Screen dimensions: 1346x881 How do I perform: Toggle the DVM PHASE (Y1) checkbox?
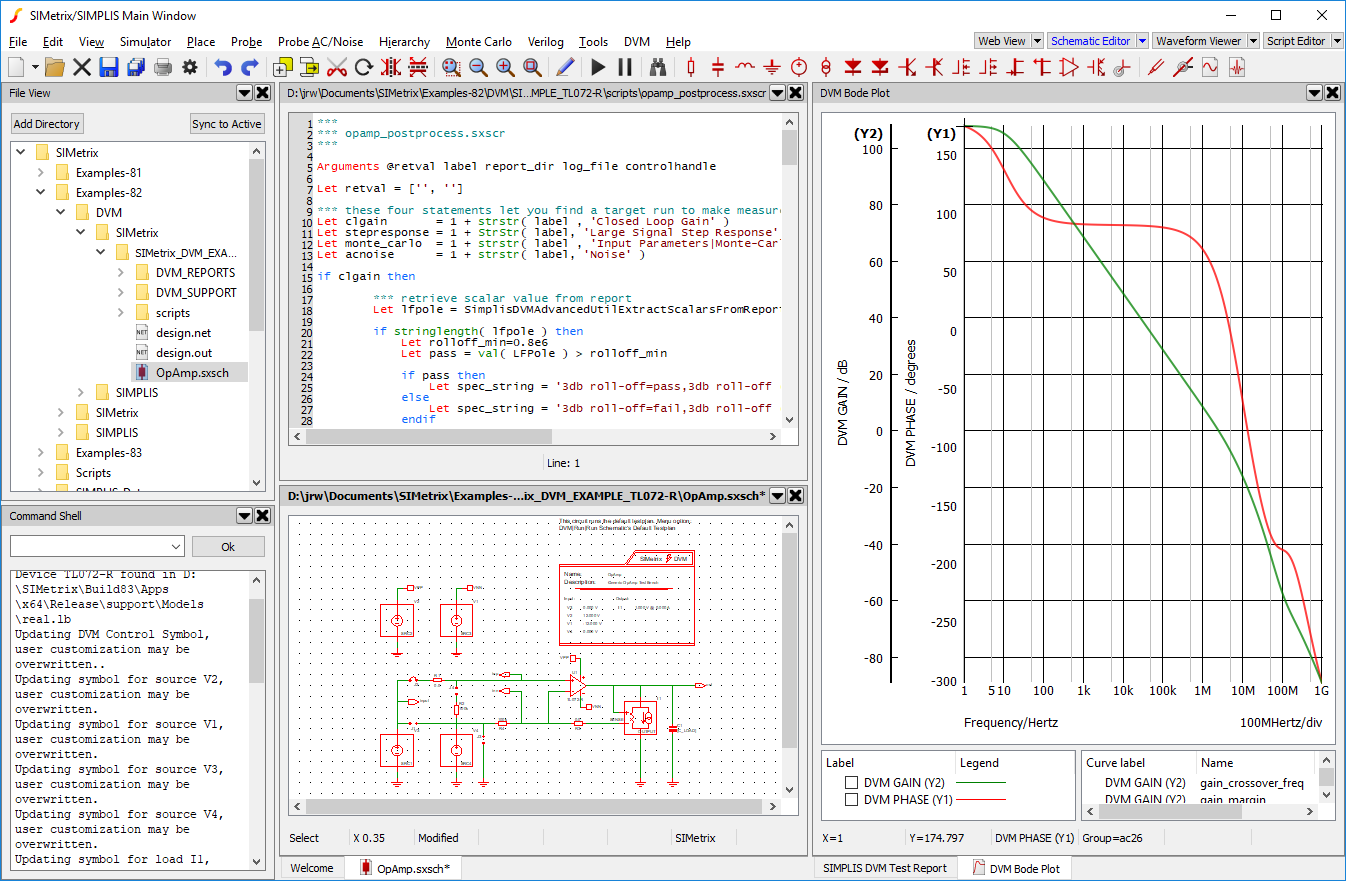852,800
